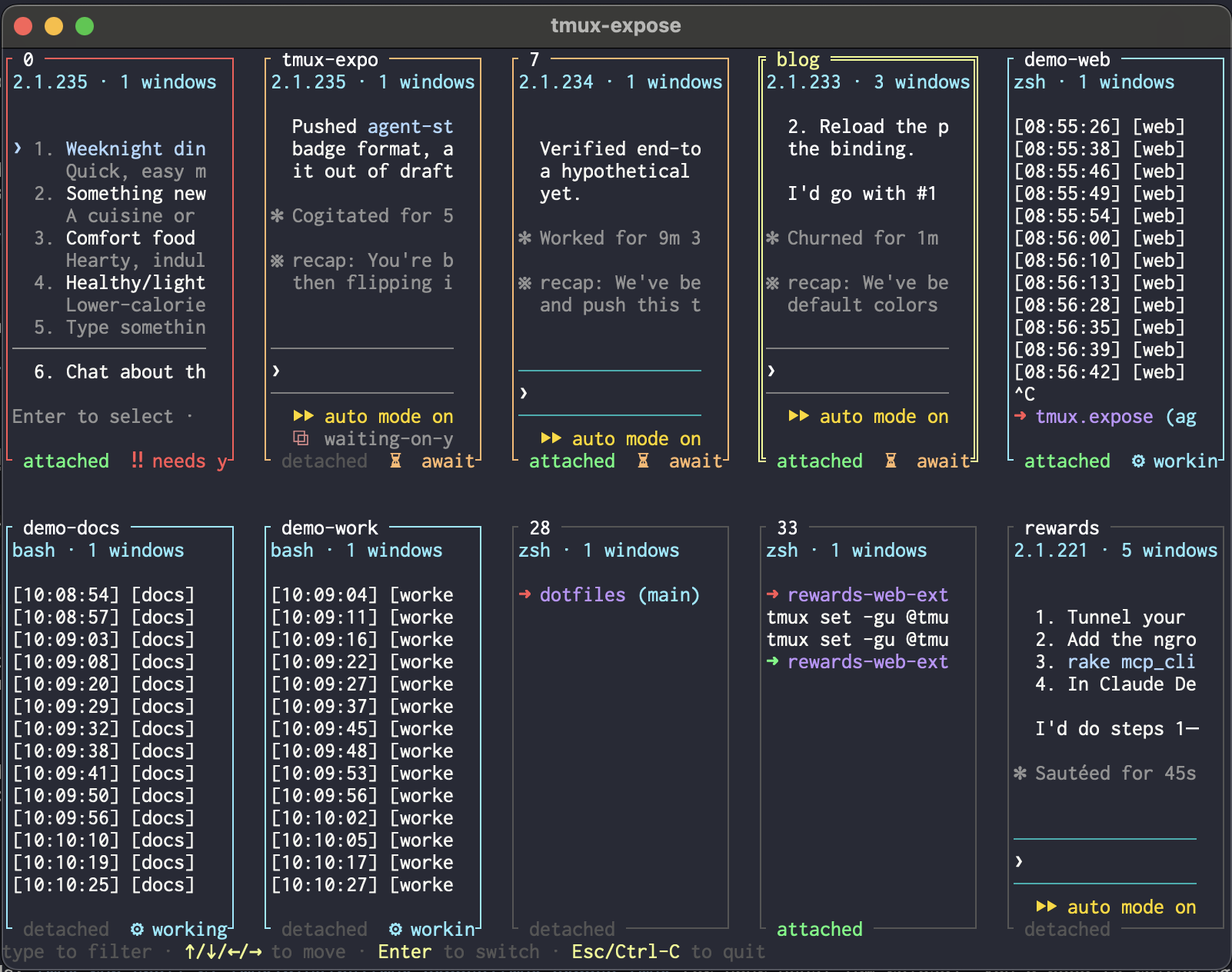Click the tmux-expose window title
The height and width of the screenshot is (972, 1232).
tap(615, 25)
